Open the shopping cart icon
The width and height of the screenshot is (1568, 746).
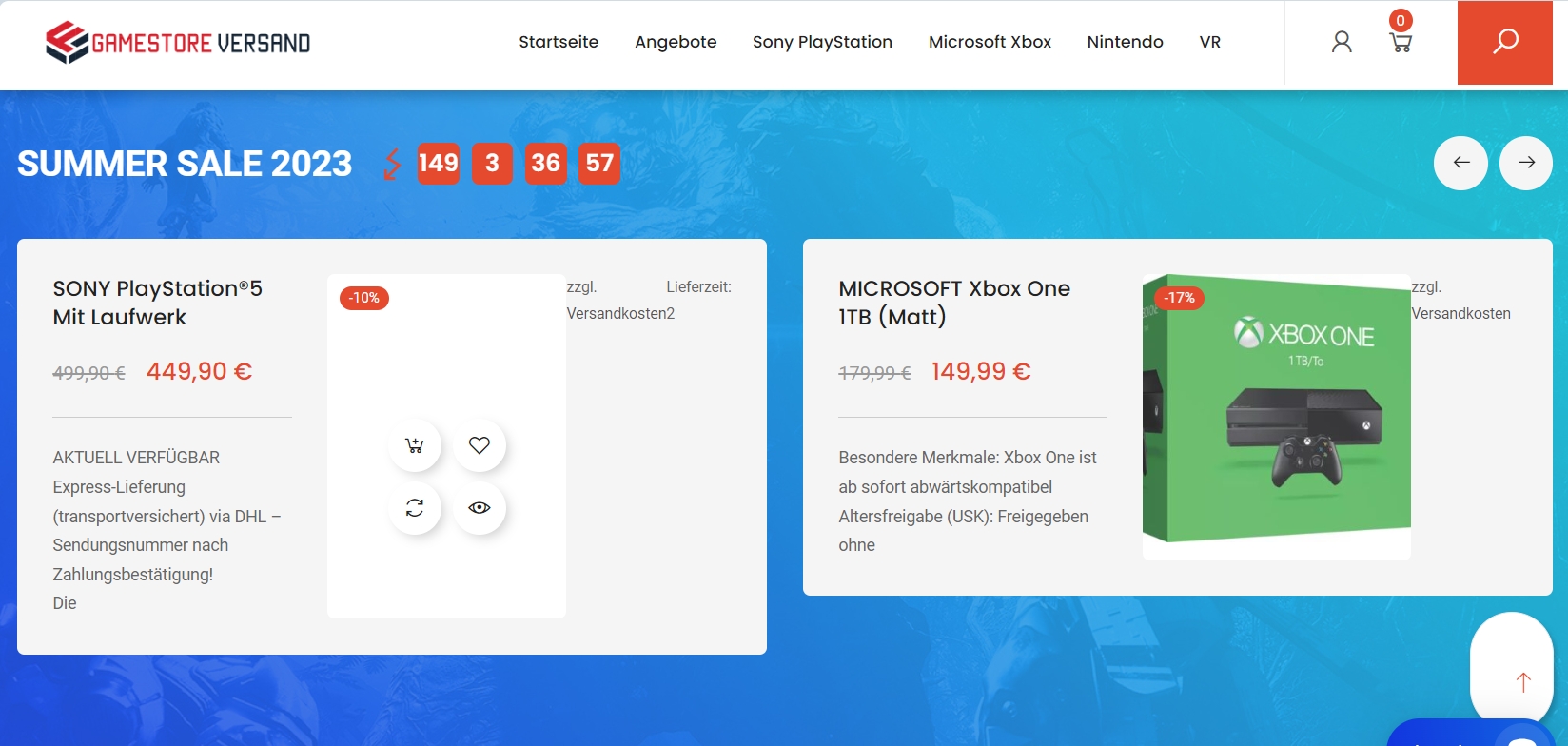tap(1401, 43)
